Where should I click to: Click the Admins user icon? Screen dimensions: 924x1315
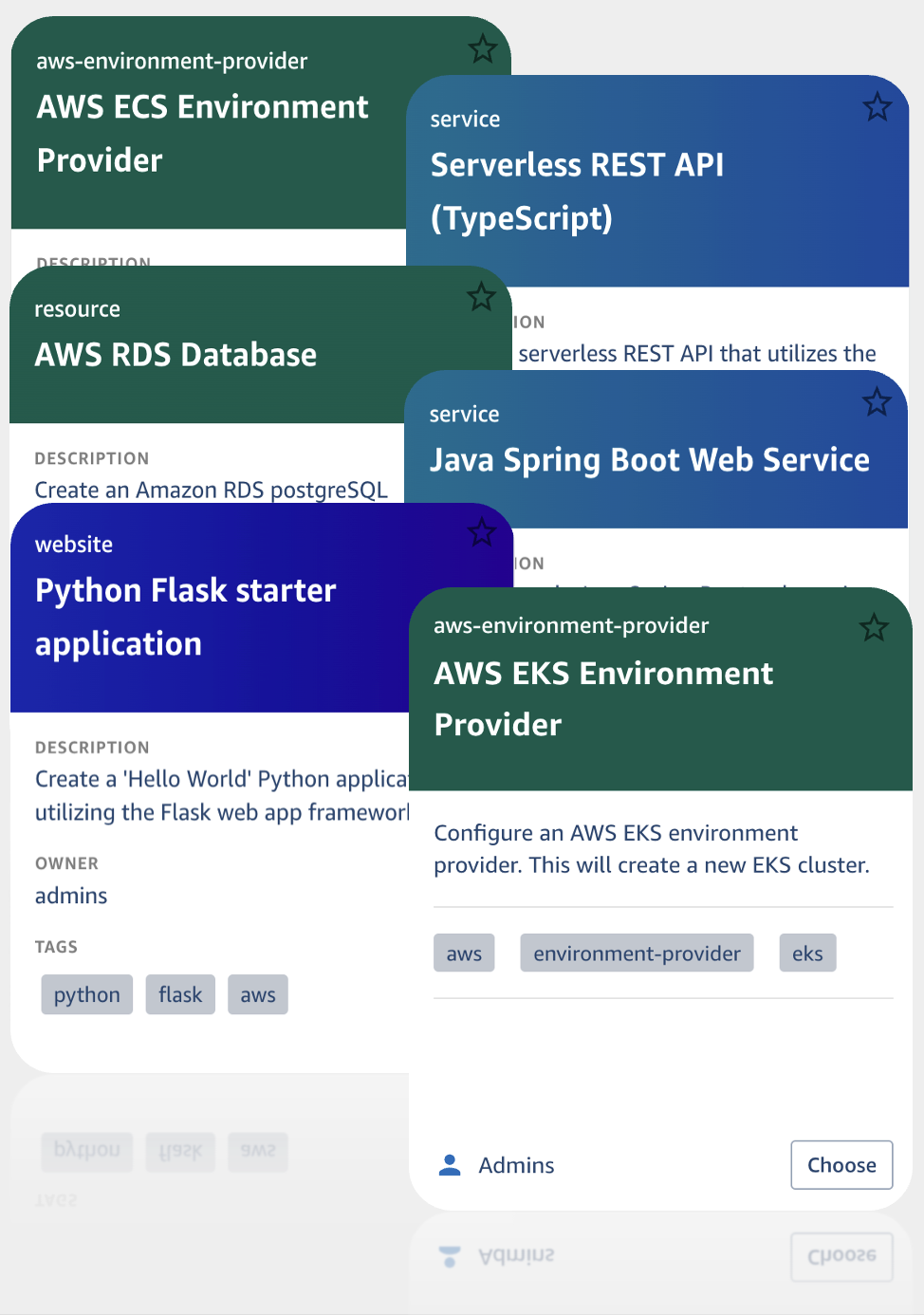pos(450,1165)
